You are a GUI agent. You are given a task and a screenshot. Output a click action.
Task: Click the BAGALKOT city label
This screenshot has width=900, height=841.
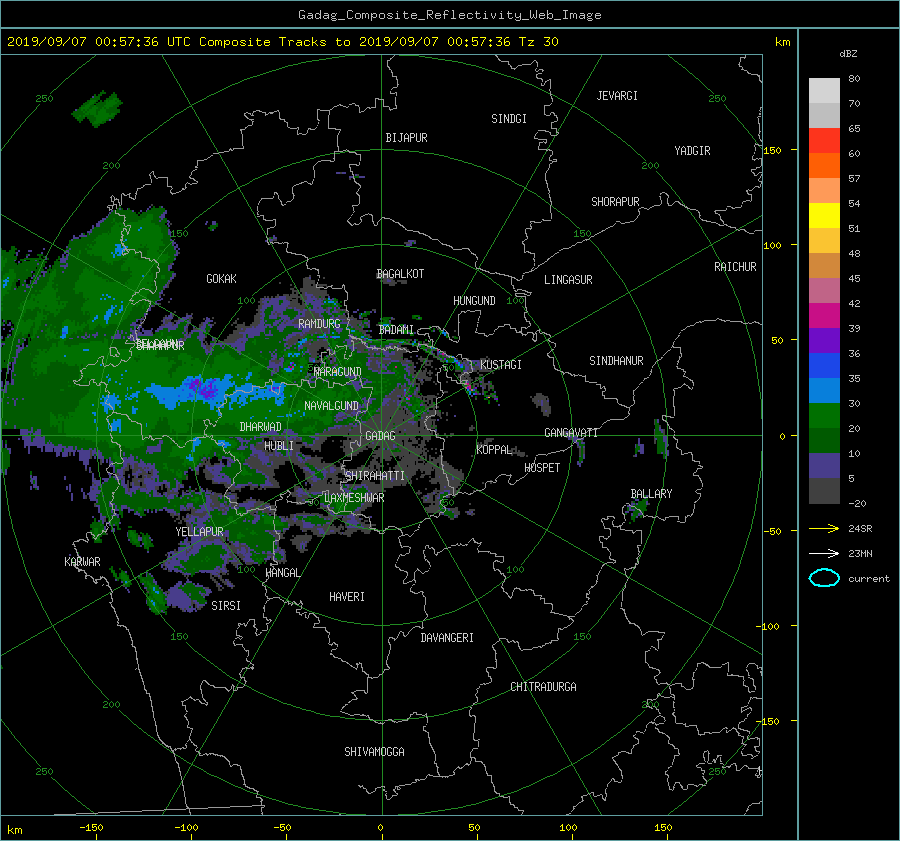400,274
